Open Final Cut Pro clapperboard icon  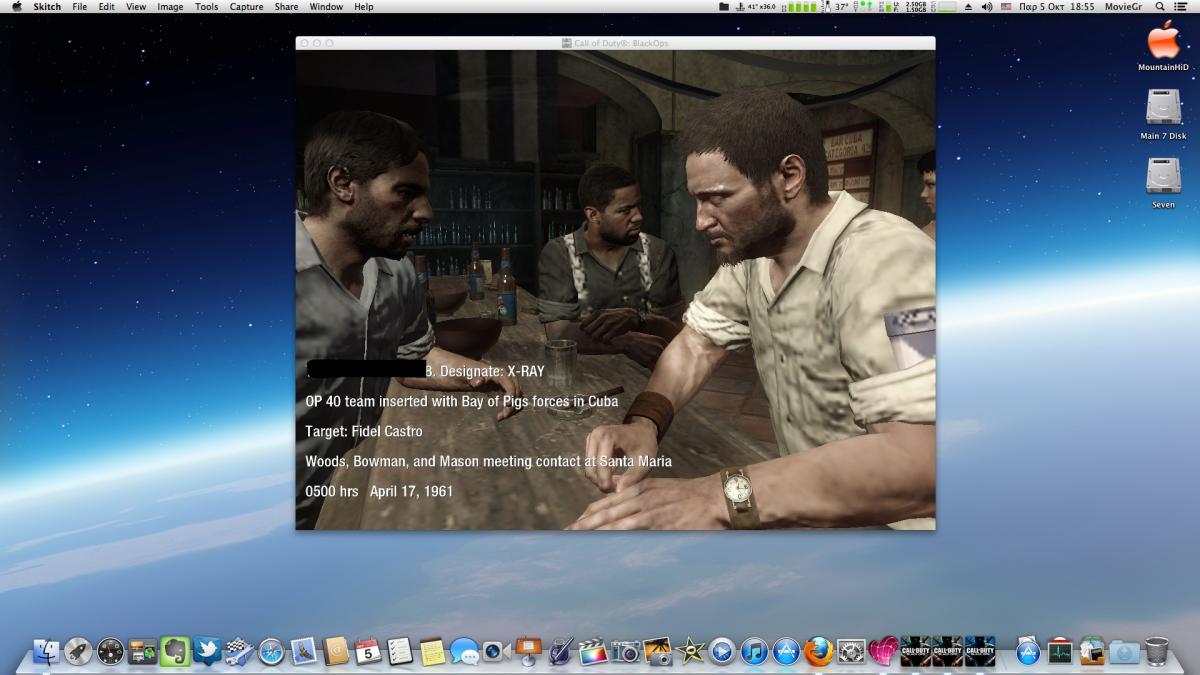tap(593, 652)
